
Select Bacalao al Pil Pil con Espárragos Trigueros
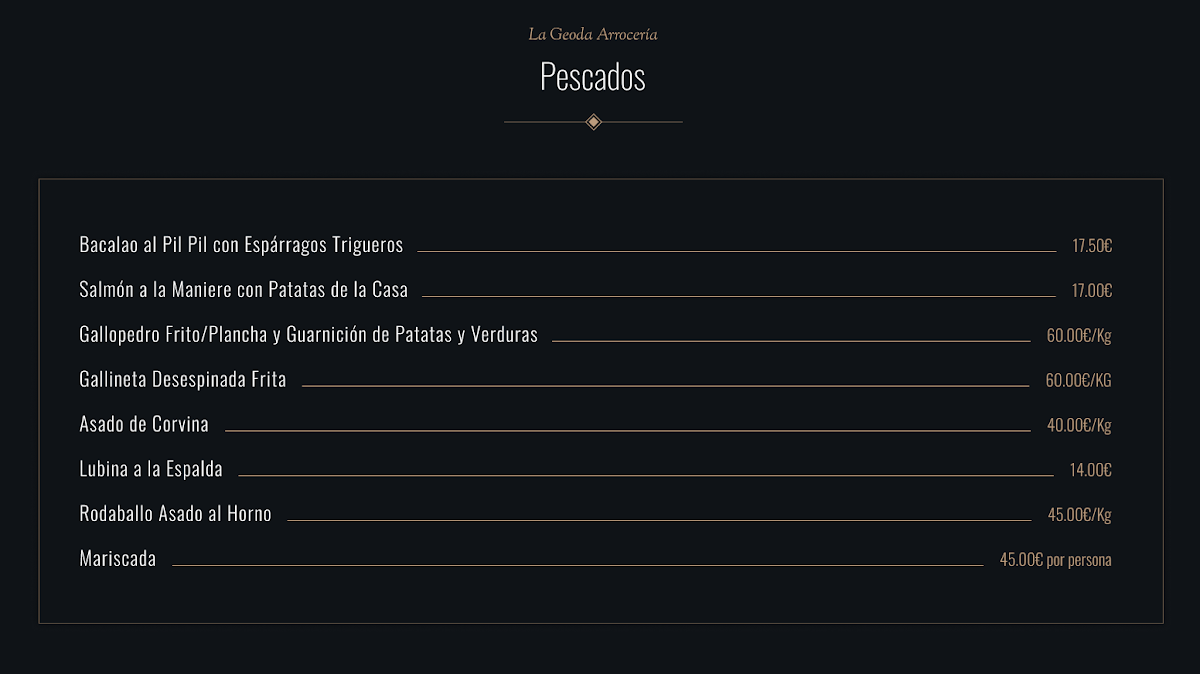click(241, 245)
